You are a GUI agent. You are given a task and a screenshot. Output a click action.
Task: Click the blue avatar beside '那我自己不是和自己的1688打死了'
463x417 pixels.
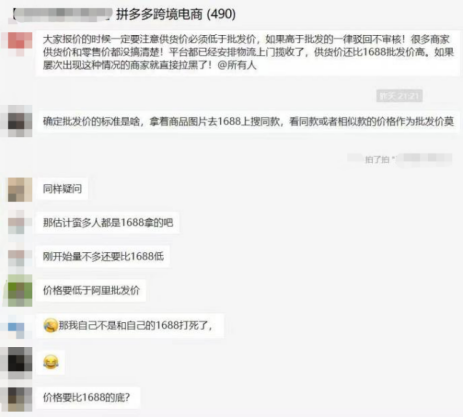pos(20,326)
